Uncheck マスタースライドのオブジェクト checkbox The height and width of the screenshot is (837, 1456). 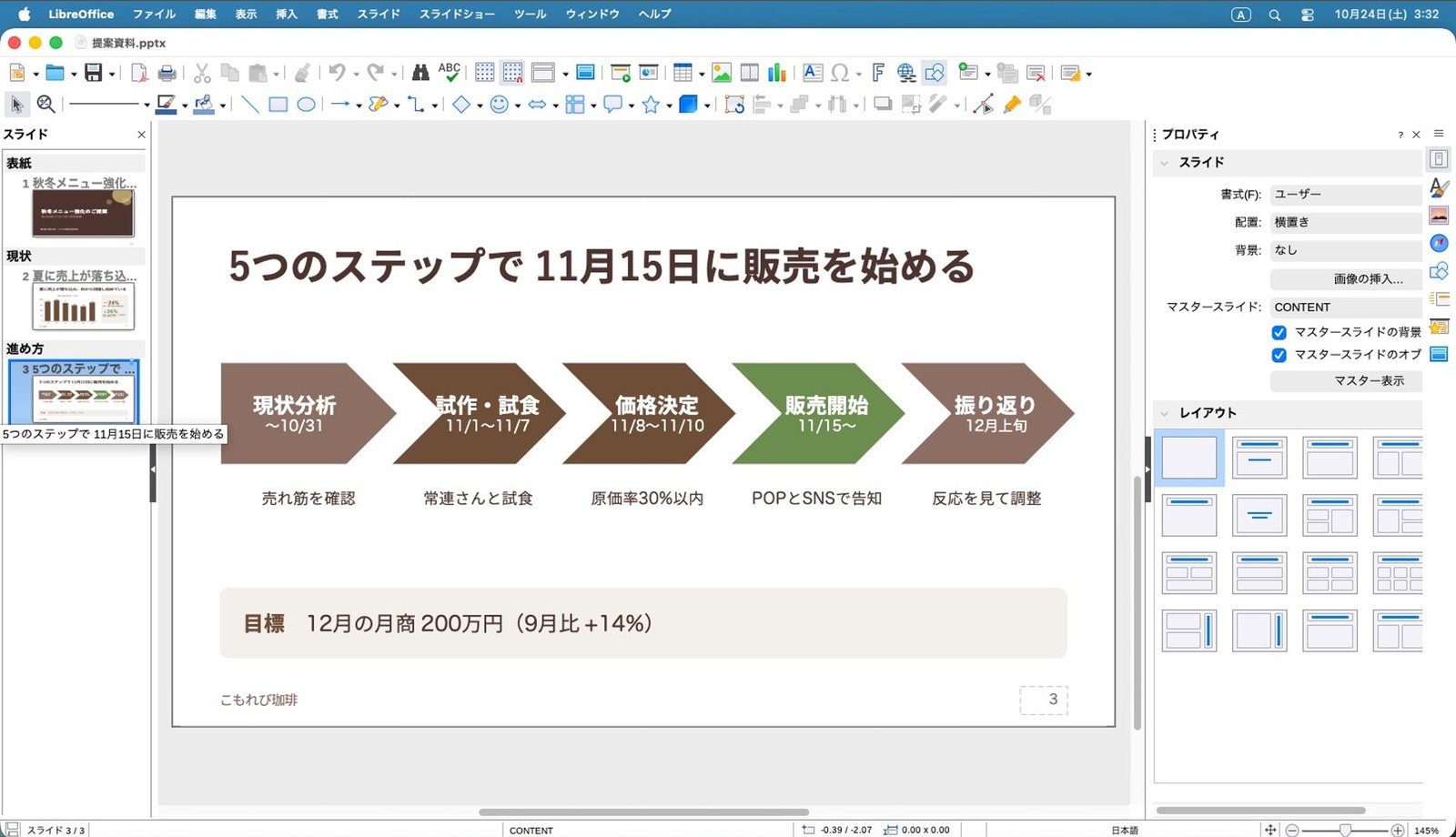1279,355
